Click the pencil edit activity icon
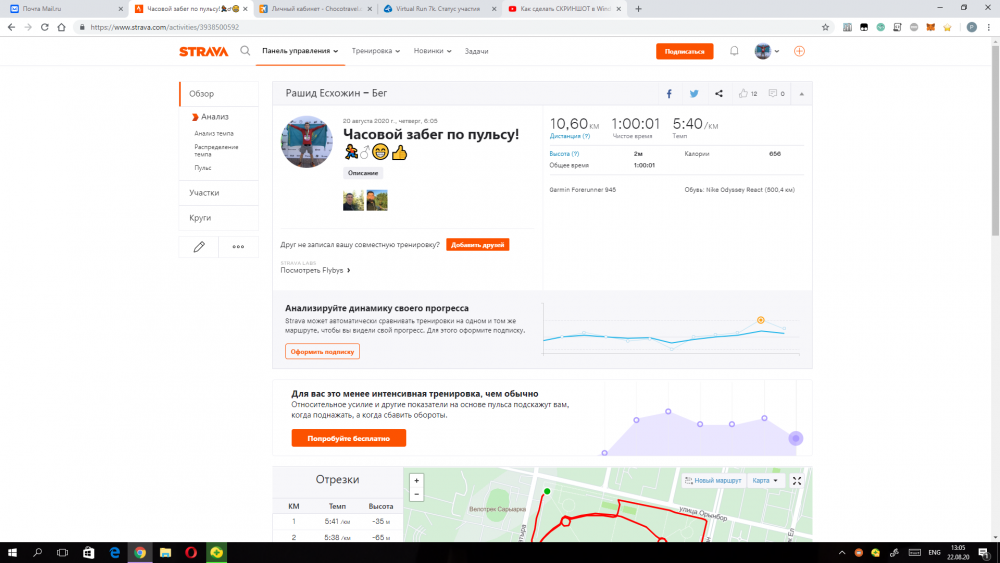 click(199, 246)
